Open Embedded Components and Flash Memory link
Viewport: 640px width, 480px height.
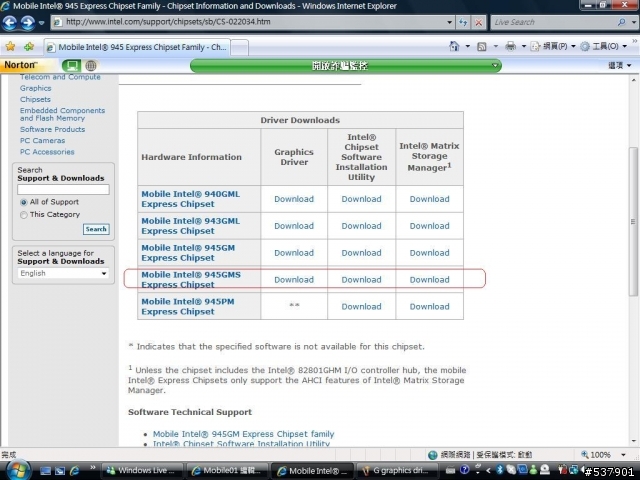[x=62, y=114]
